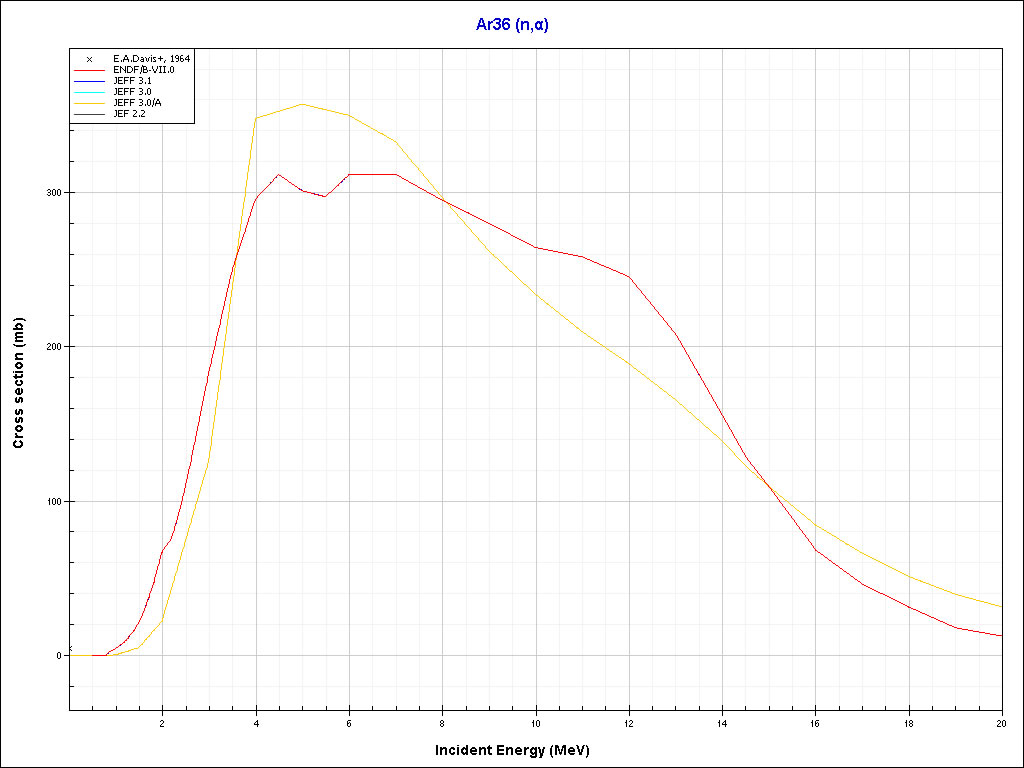This screenshot has height=768, width=1024.
Task: Click the red curve's endpoint at 20 MeV
Action: point(1001,636)
